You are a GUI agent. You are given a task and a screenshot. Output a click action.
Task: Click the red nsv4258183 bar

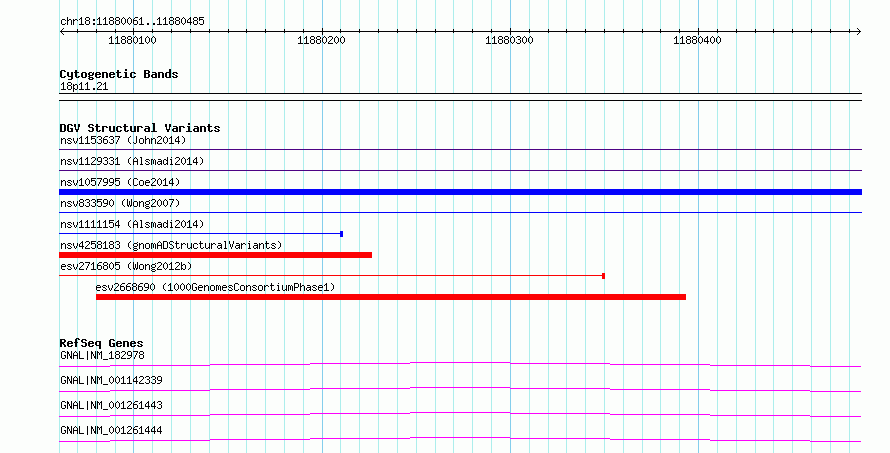pyautogui.click(x=216, y=255)
